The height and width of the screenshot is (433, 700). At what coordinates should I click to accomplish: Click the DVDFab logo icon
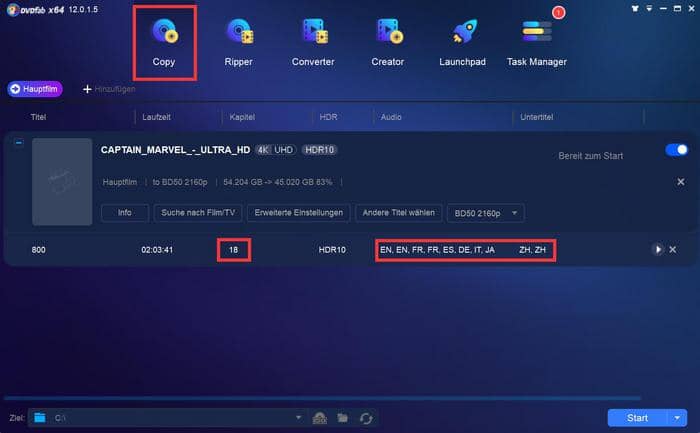(x=13, y=9)
